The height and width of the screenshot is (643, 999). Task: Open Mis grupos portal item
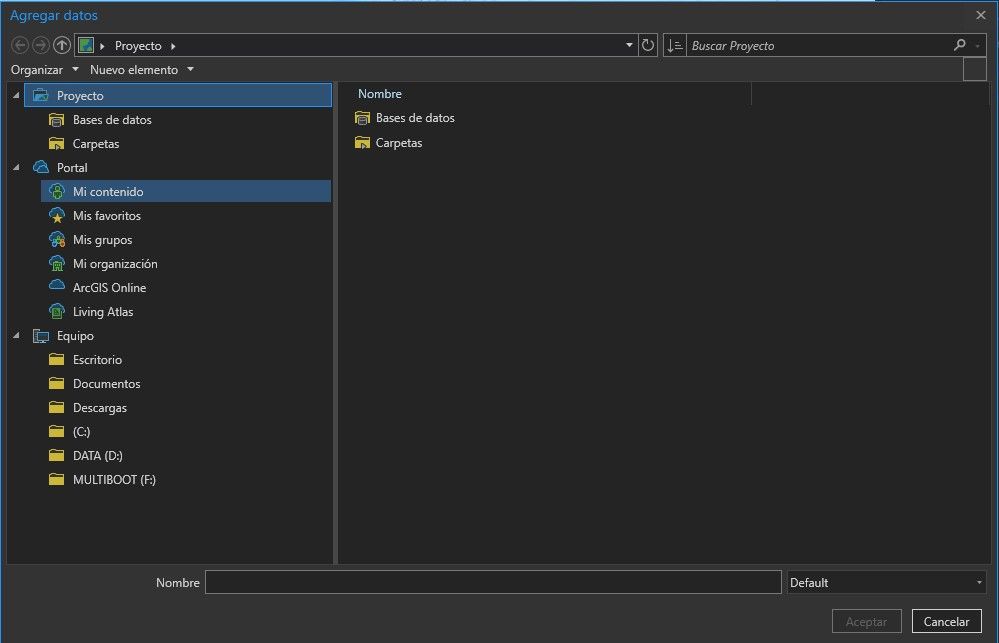coord(102,240)
